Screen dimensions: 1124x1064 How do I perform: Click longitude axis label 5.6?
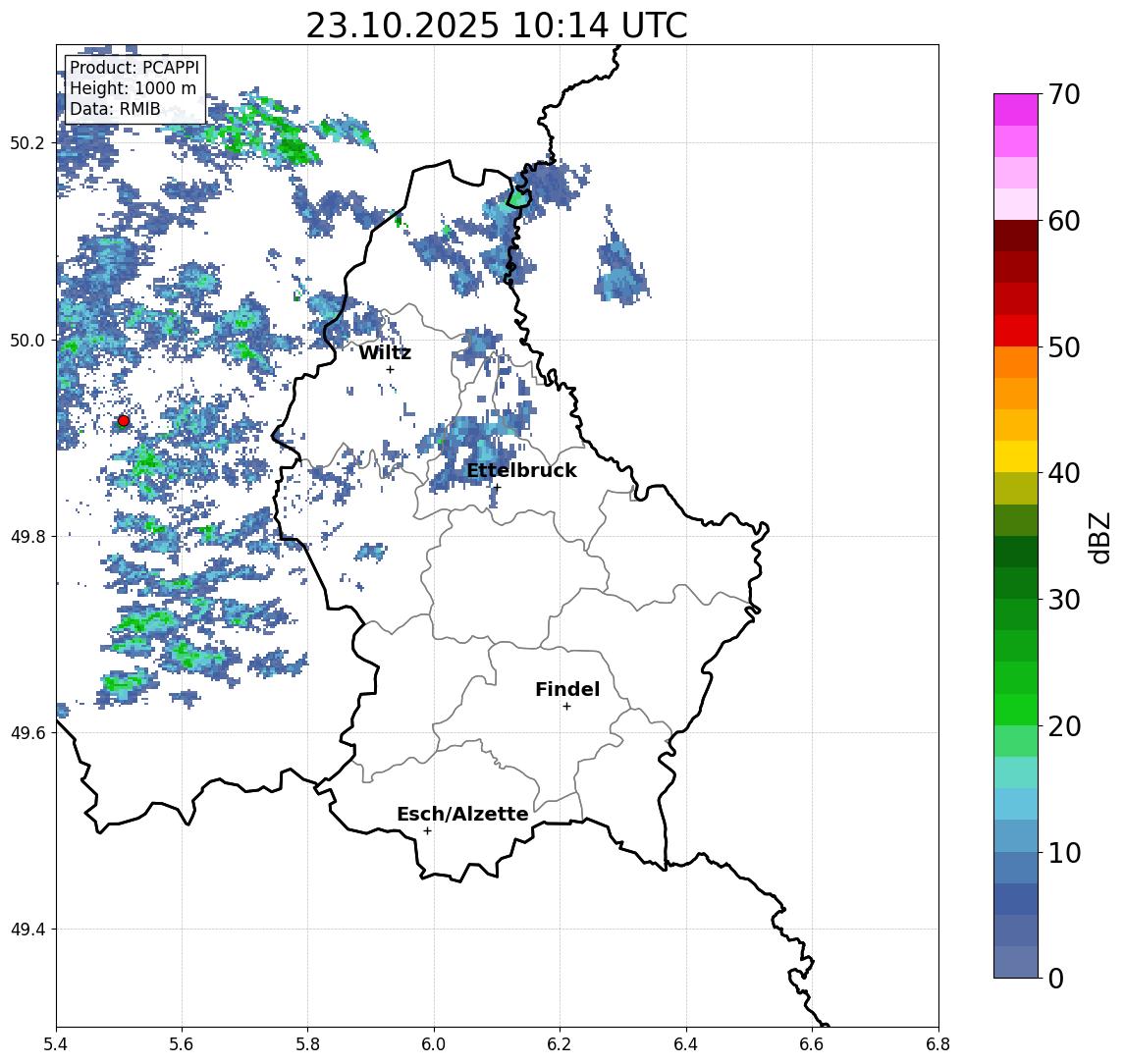(x=182, y=1044)
